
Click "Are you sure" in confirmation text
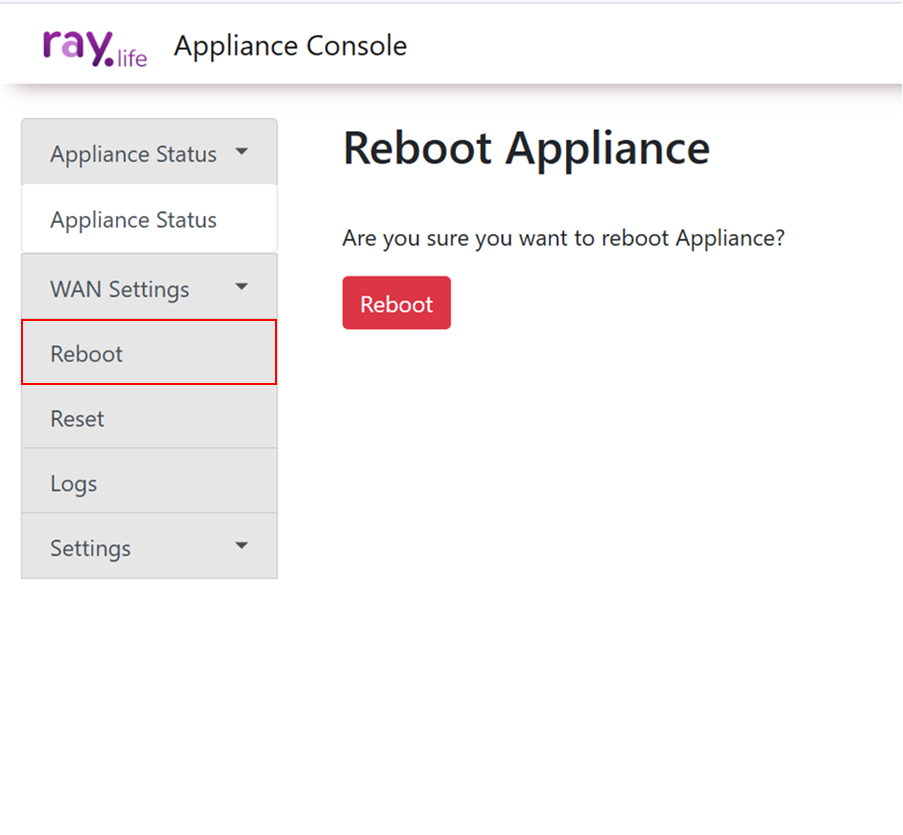coord(399,239)
